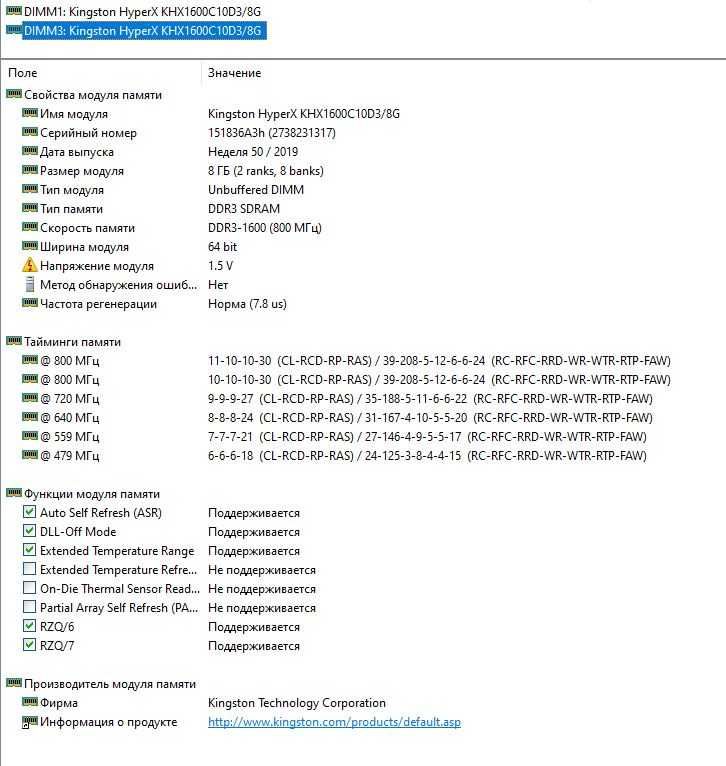This screenshot has height=766, width=726.
Task: Click the icon next to Тип памяти
Action: pos(30,208)
